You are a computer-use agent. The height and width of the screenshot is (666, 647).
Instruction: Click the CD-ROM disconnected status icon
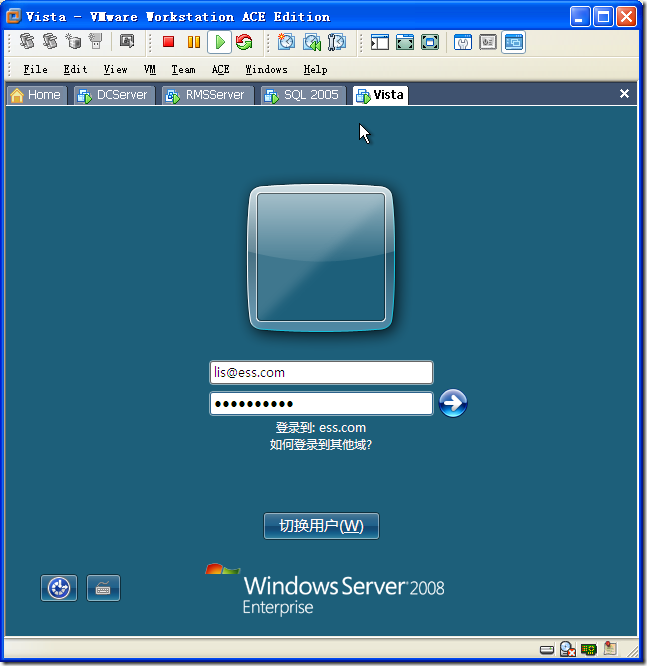tap(568, 649)
